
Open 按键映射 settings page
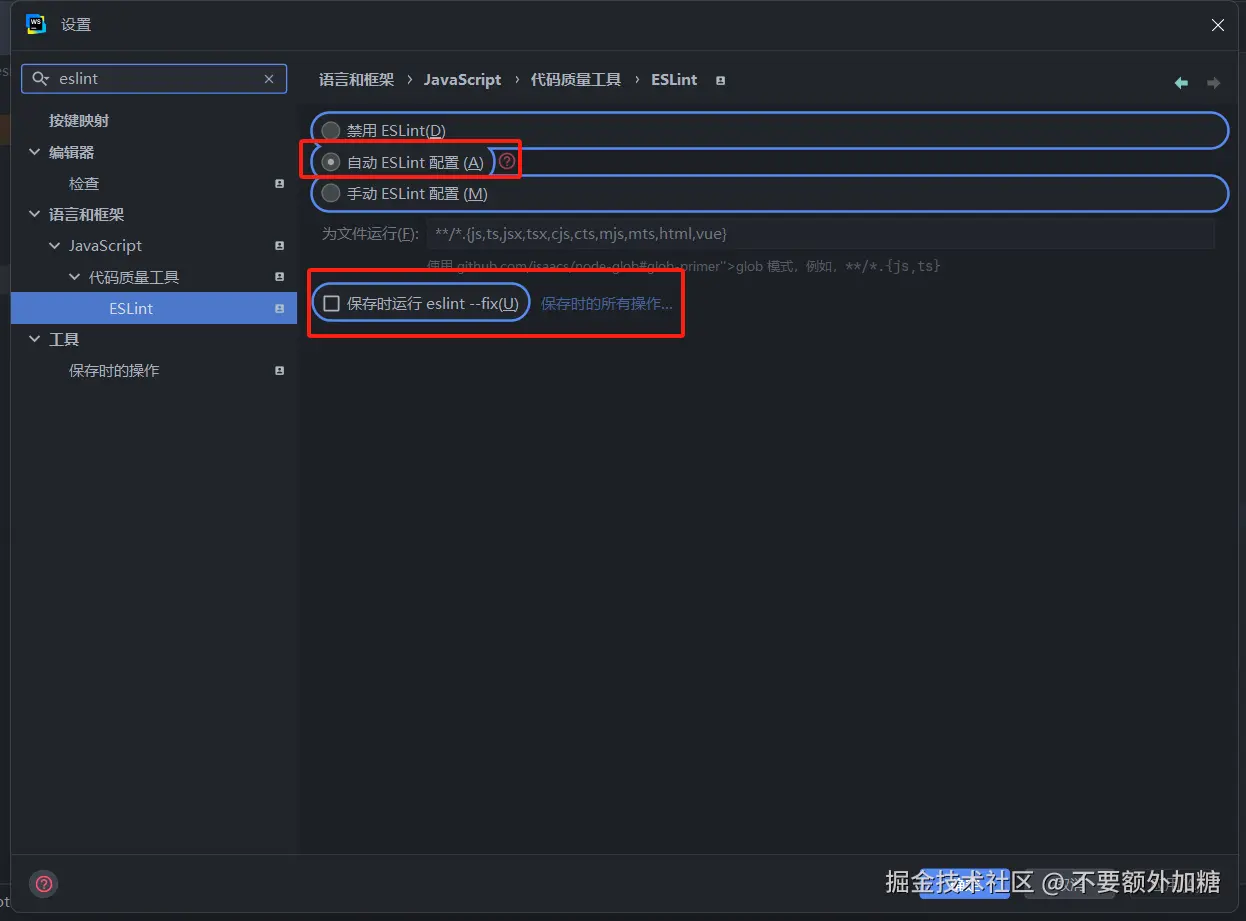(x=79, y=121)
